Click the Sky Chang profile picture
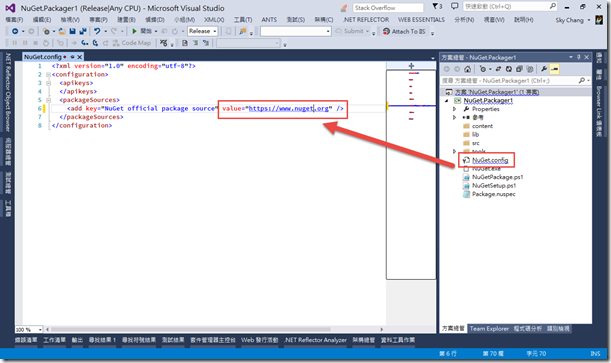The width and height of the screenshot is (611, 363). tap(599, 20)
